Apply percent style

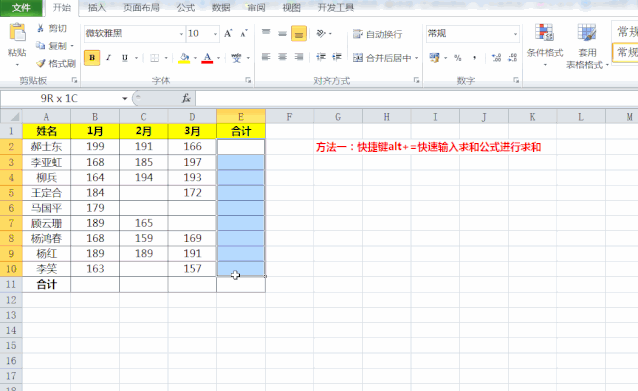coord(458,58)
